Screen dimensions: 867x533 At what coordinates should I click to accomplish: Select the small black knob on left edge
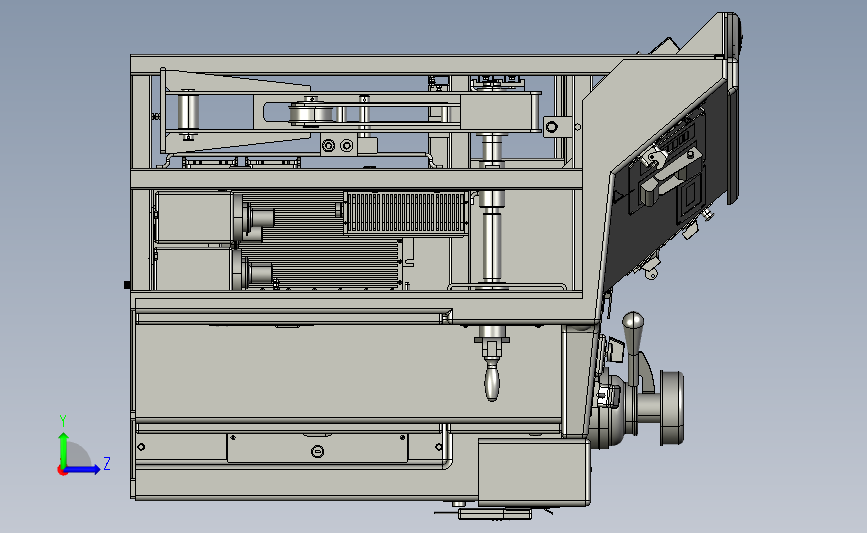(127, 285)
